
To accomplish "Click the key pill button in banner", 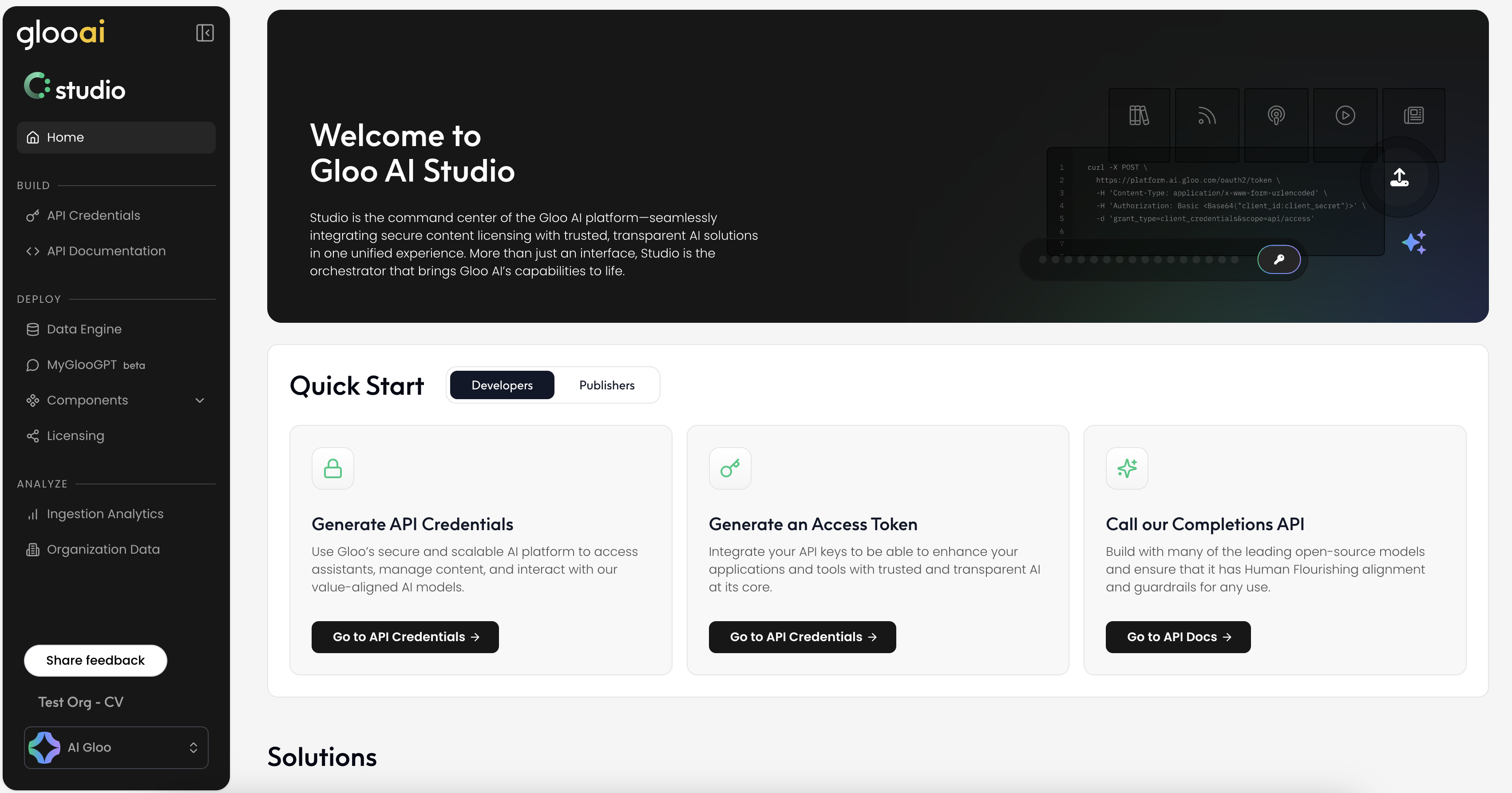I will (1279, 259).
